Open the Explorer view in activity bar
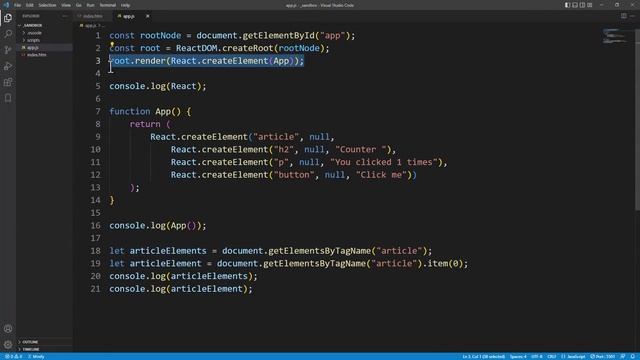 coord(8,18)
